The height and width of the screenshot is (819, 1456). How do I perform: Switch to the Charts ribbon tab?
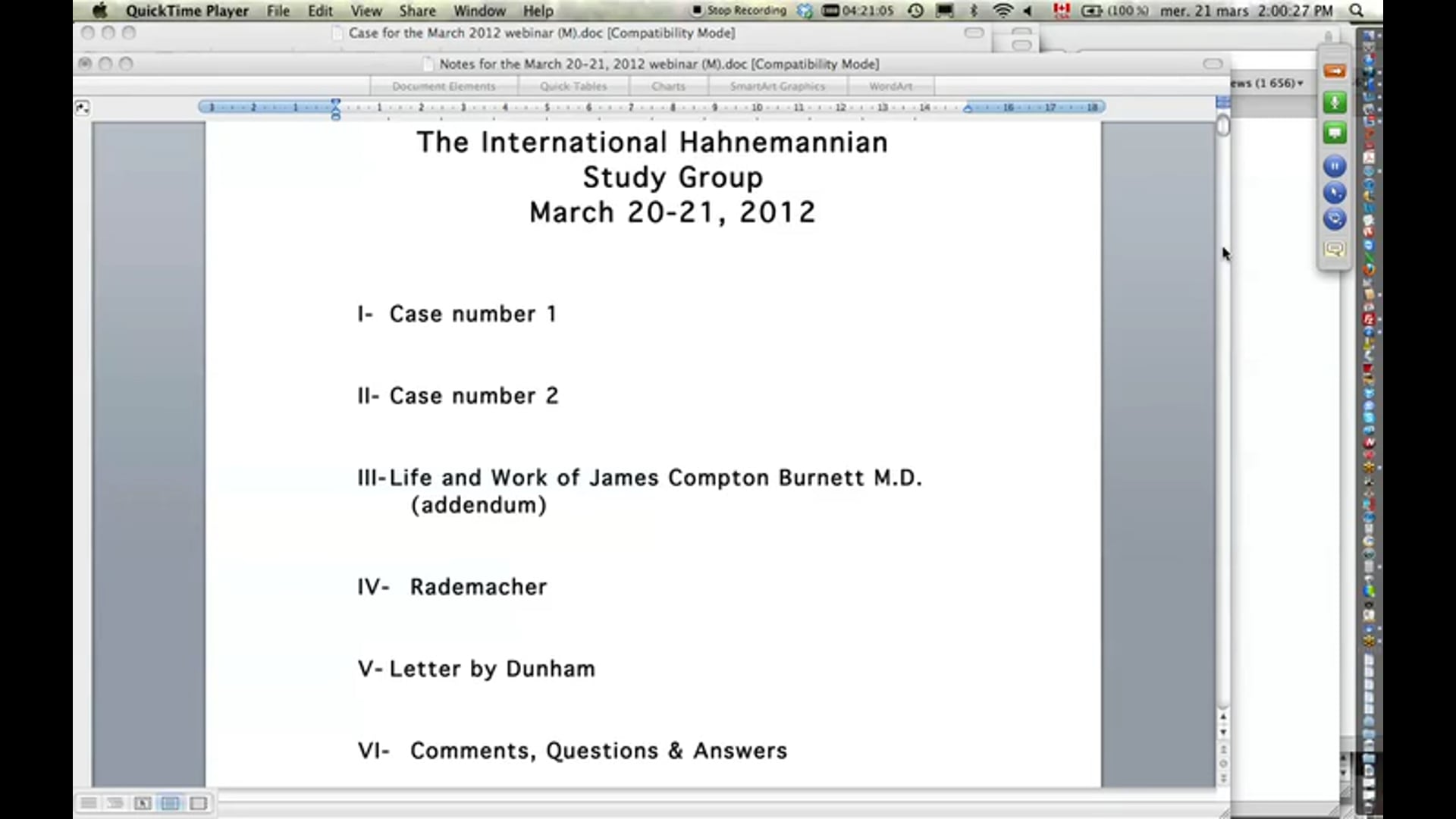pyautogui.click(x=667, y=86)
